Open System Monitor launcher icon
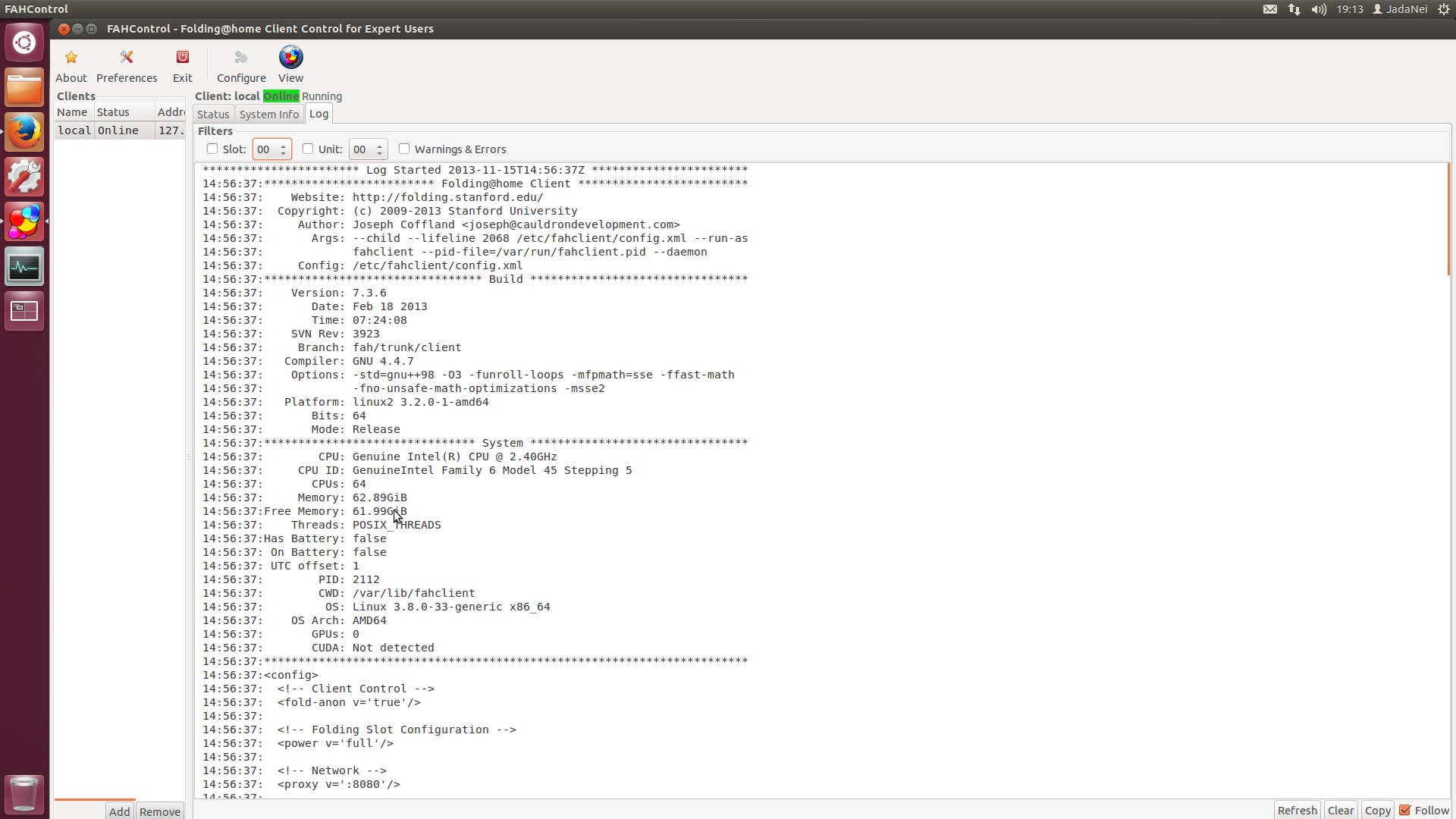The width and height of the screenshot is (1456, 819). pos(24,266)
